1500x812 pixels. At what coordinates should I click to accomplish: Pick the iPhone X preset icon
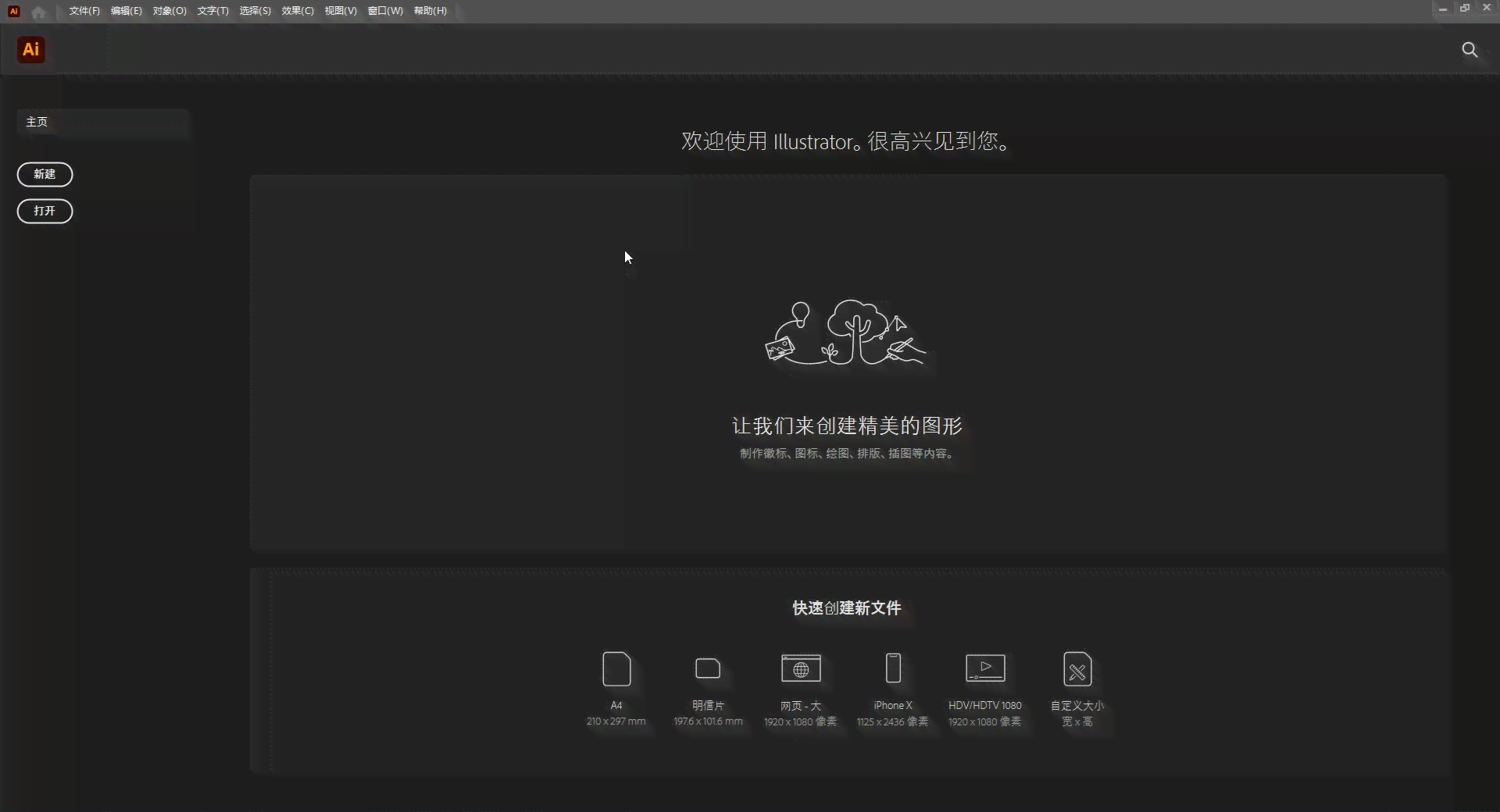tap(893, 668)
